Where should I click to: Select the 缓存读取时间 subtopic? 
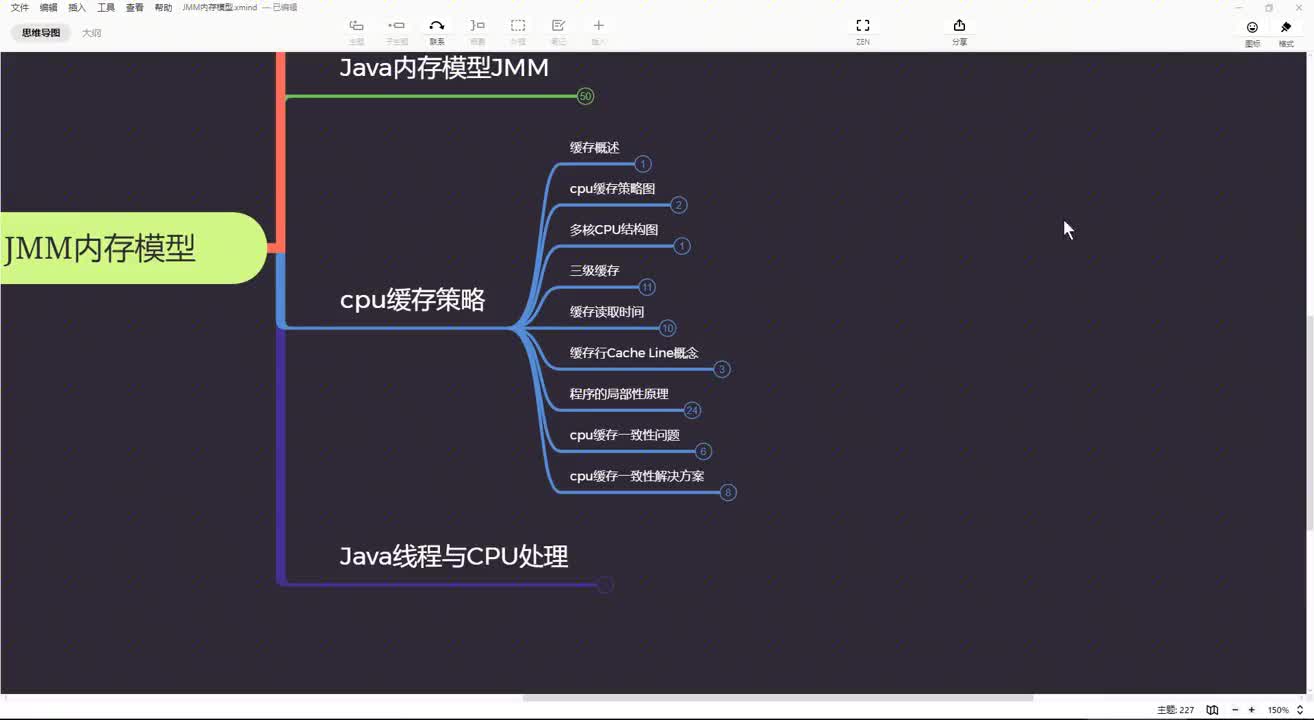[607, 312]
